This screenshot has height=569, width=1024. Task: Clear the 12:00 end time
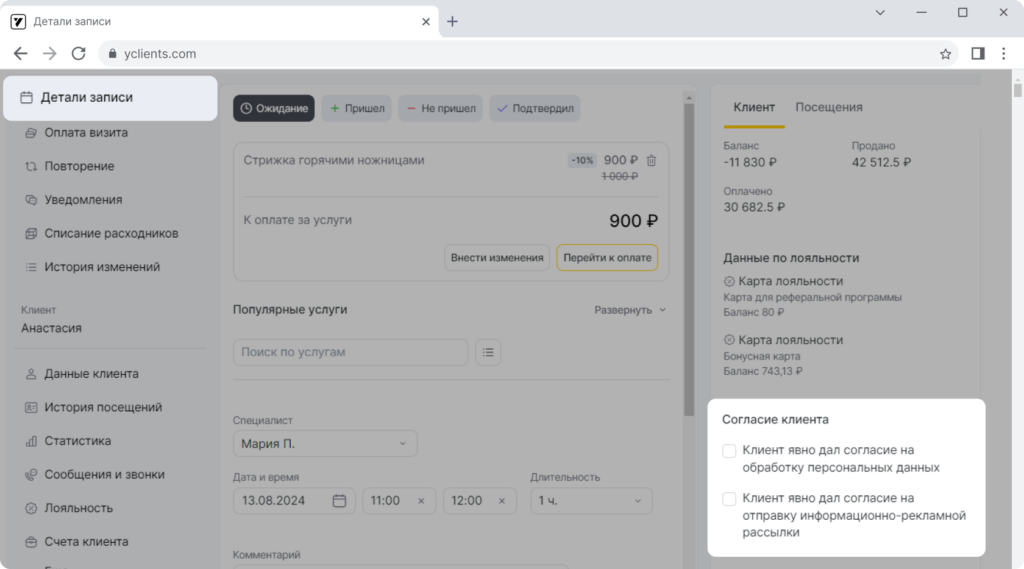(502, 501)
